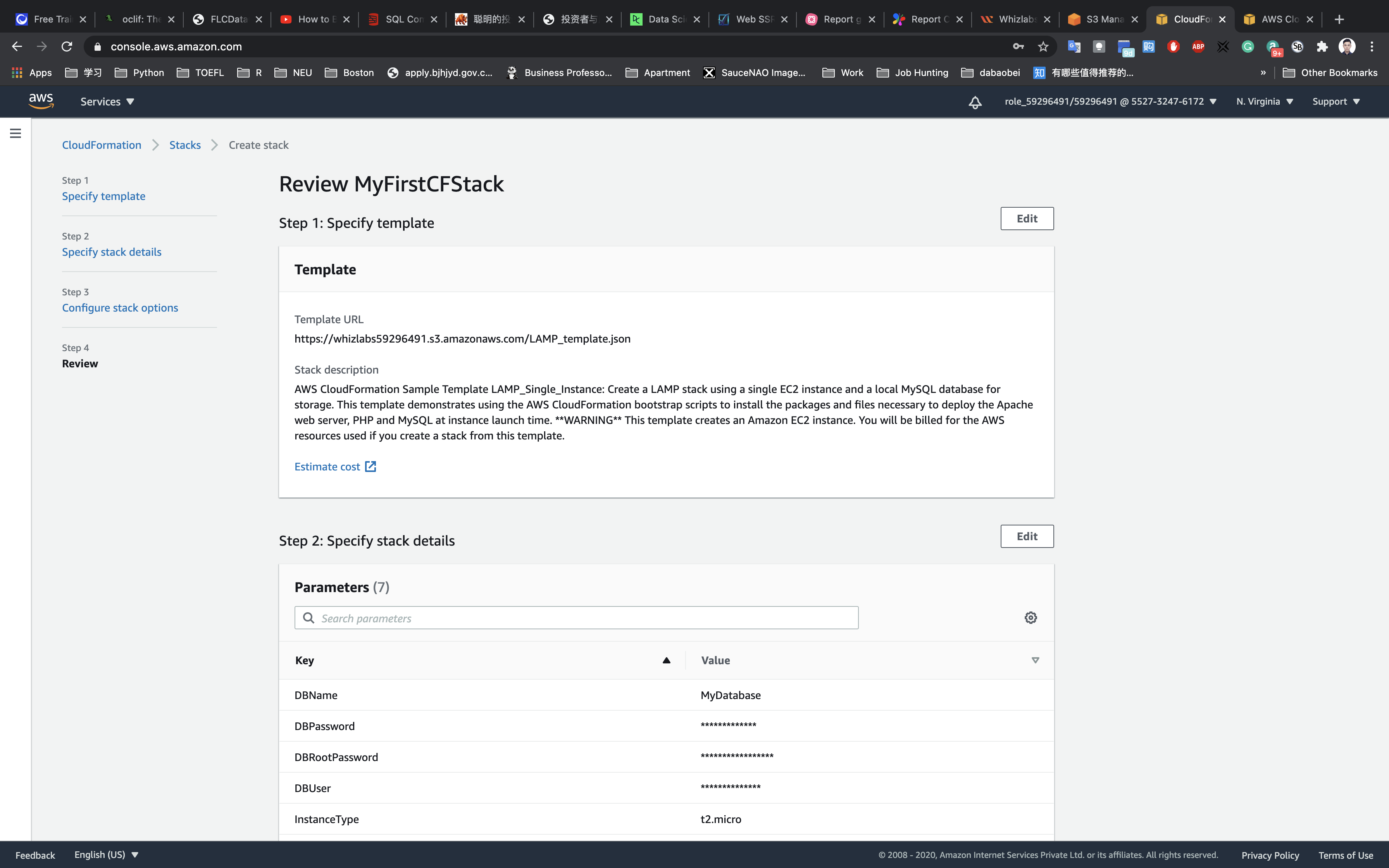This screenshot has width=1389, height=868.
Task: Bookmark page with the star icon
Action: 1043,46
